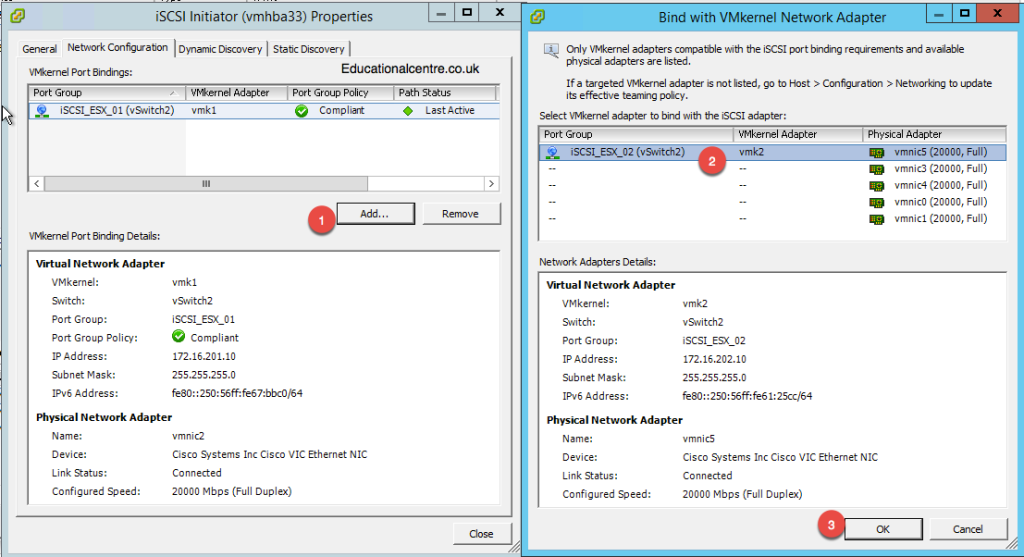Click Cancel in the Bind dialog
Image resolution: width=1024 pixels, height=557 pixels.
[968, 529]
